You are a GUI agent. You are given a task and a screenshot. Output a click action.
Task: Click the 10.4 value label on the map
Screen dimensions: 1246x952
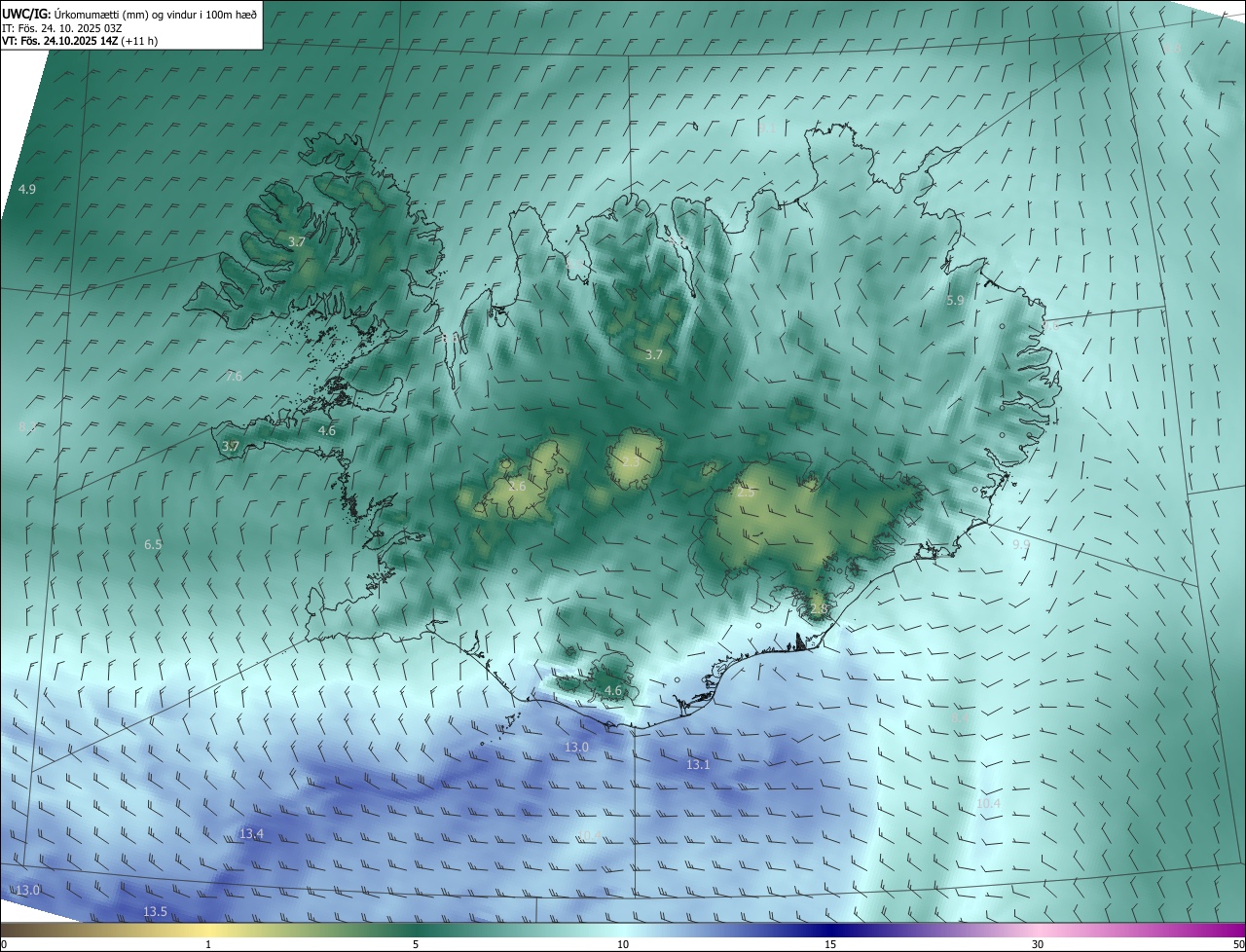pos(988,803)
